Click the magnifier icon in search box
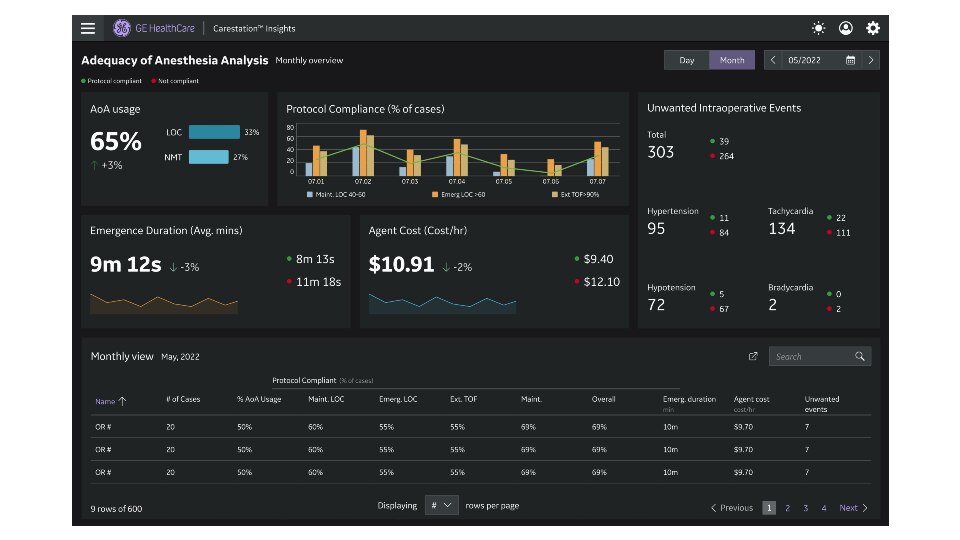The width and height of the screenshot is (960, 540). [860, 357]
